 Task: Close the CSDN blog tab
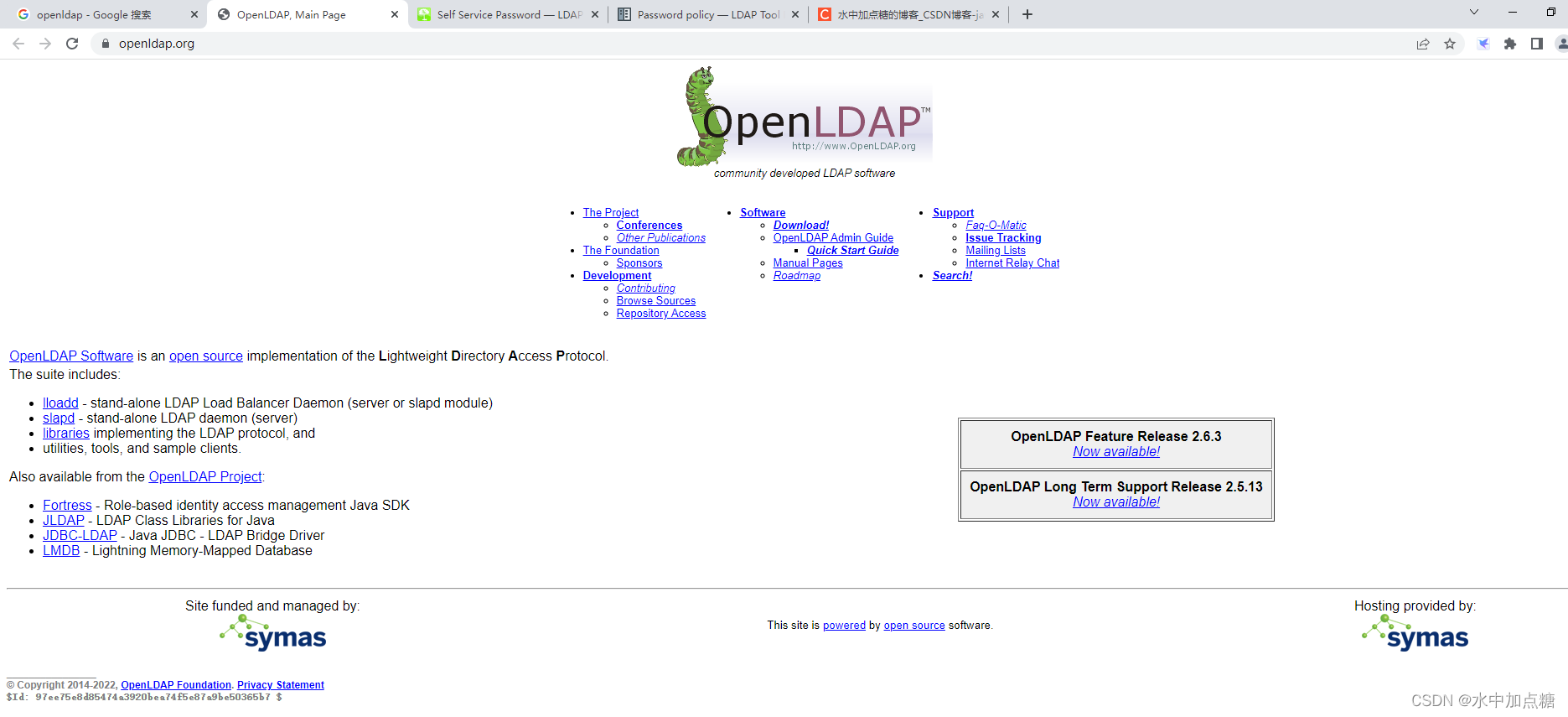pos(996,14)
